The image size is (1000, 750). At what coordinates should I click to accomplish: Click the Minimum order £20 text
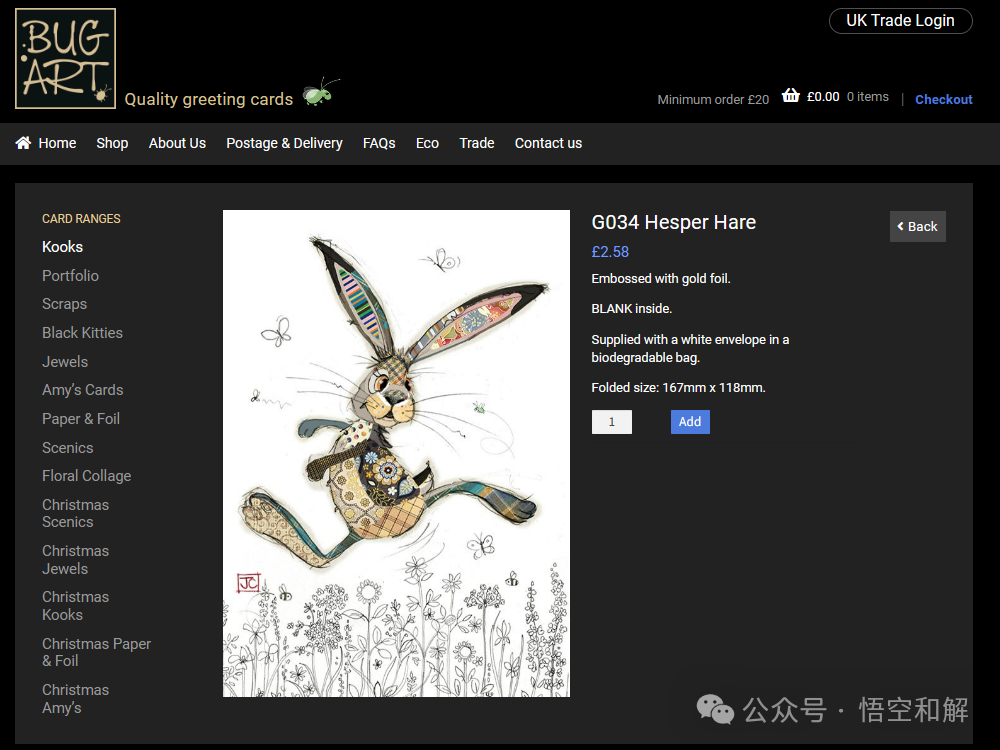coord(713,99)
